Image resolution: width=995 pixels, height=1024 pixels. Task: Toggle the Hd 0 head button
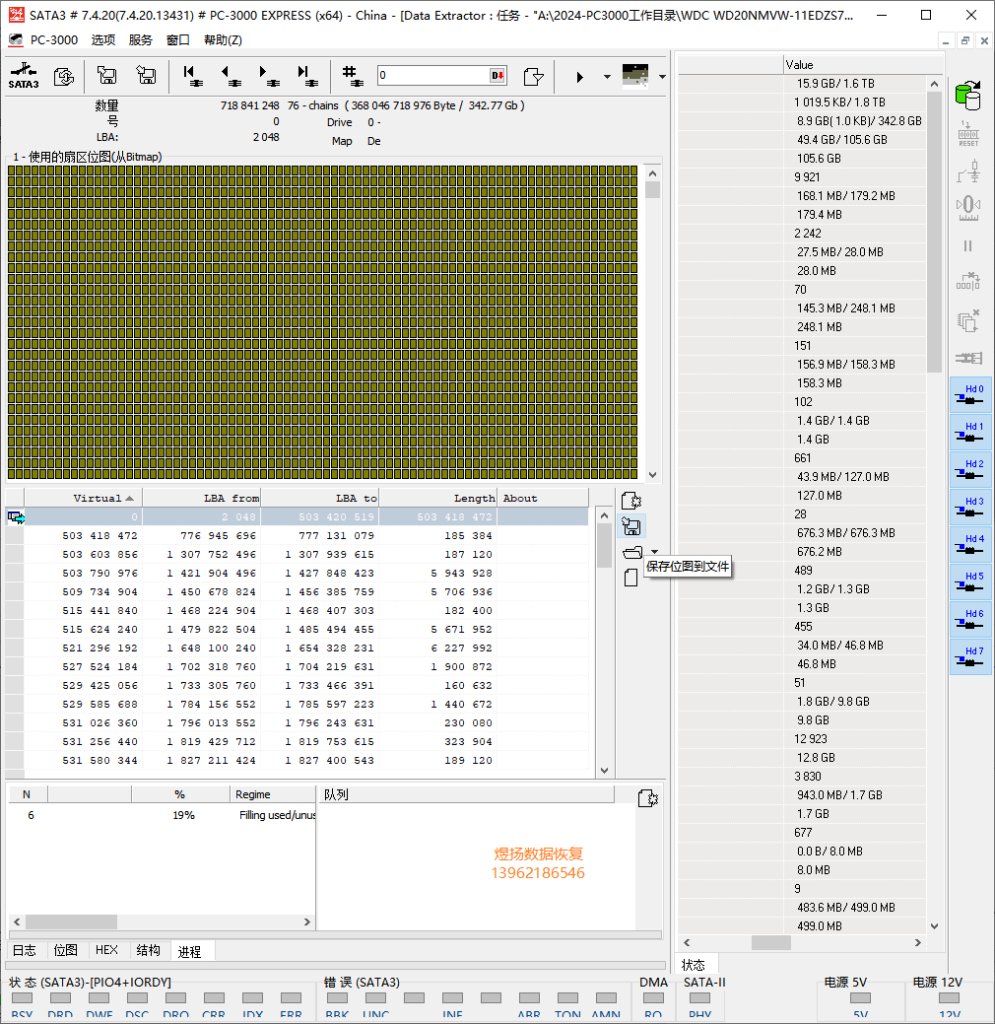[970, 394]
